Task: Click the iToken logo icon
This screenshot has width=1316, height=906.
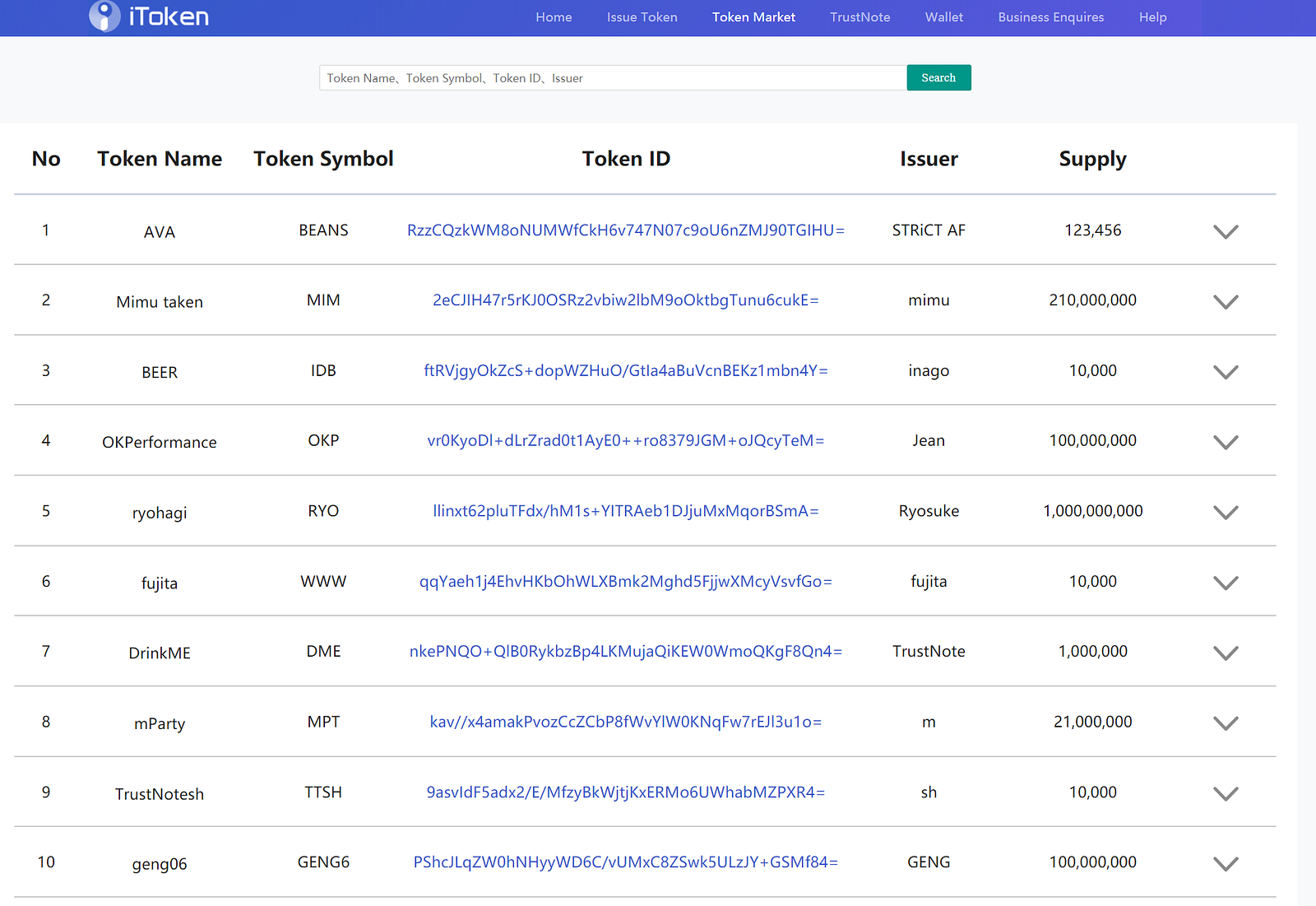Action: 104,16
